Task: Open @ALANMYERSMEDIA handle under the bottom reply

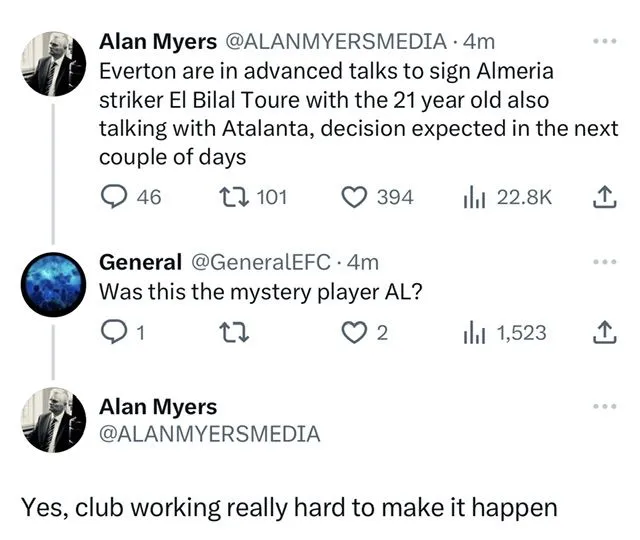Action: (x=209, y=434)
